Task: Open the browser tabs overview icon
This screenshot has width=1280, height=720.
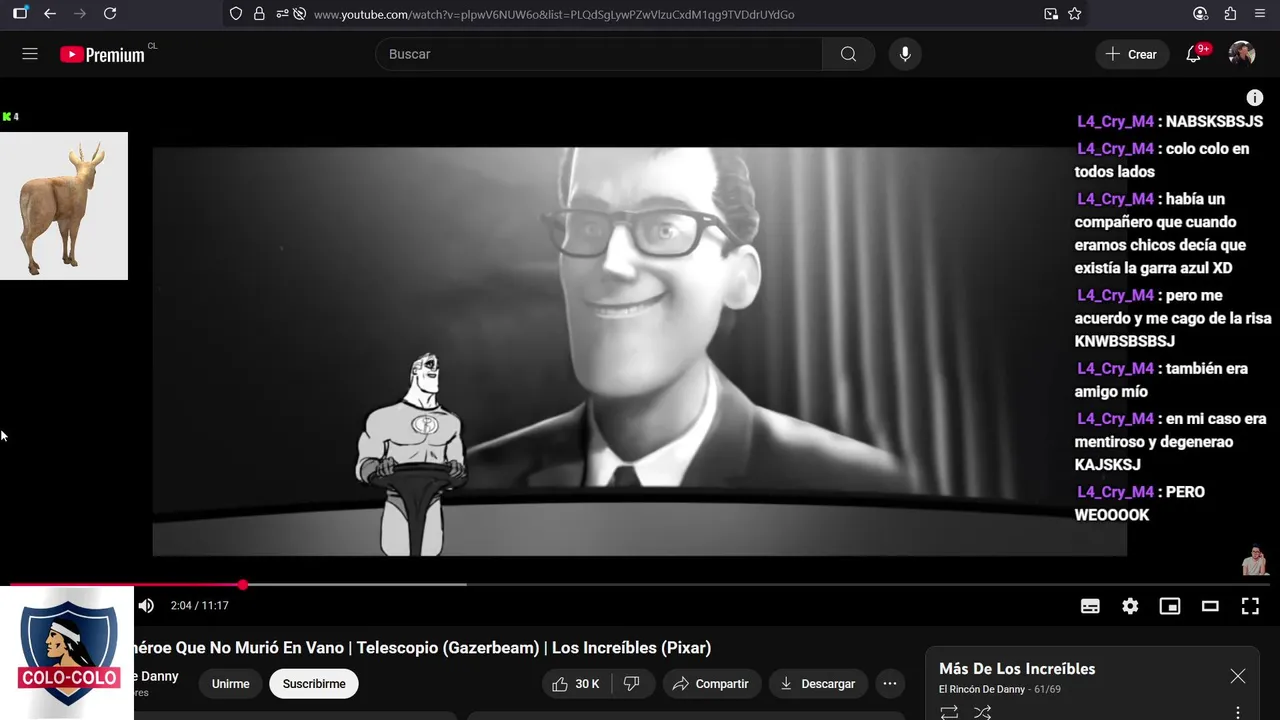Action: (x=20, y=14)
